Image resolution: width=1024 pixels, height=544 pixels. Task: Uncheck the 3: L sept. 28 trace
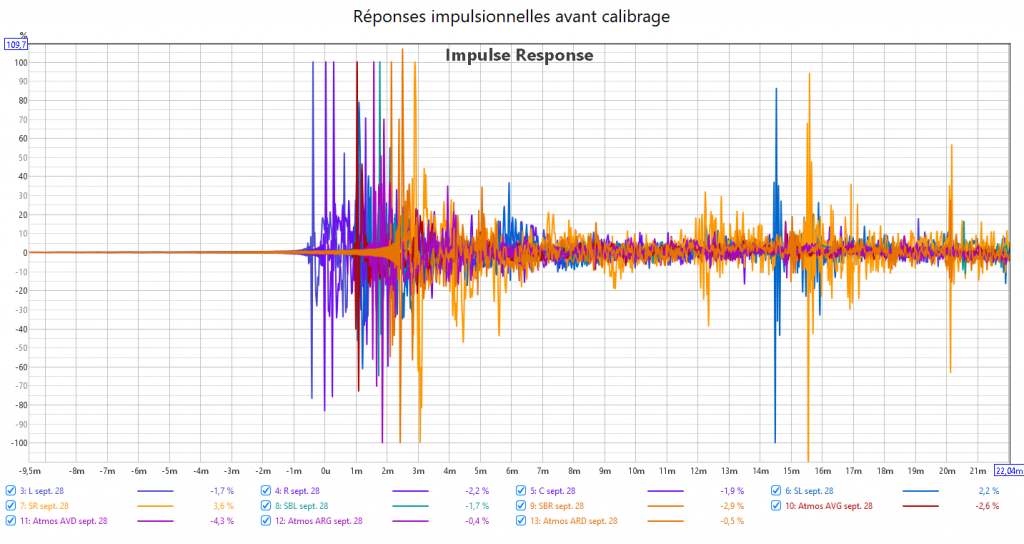(10, 491)
